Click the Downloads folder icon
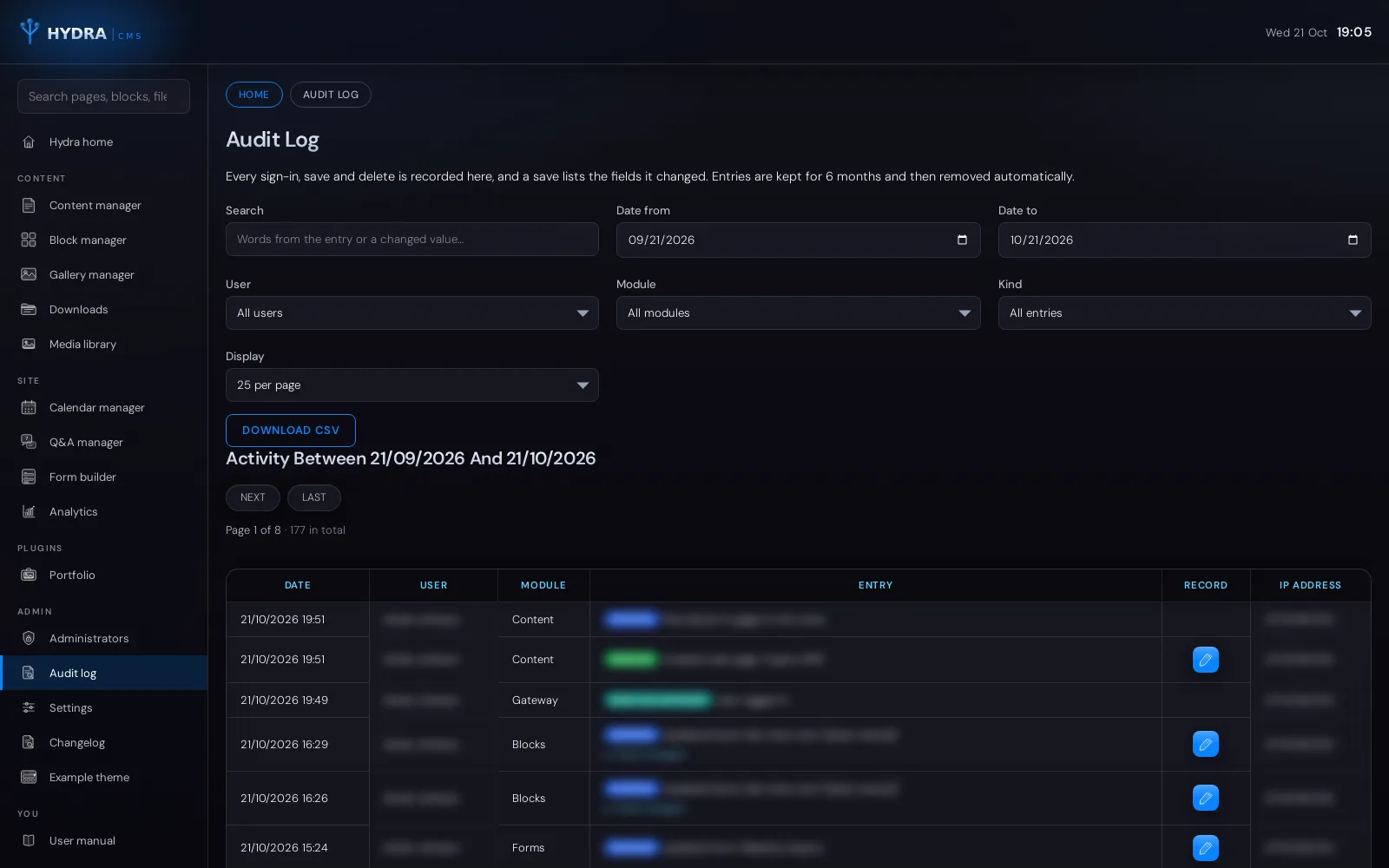The width and height of the screenshot is (1389, 868). coord(29,309)
